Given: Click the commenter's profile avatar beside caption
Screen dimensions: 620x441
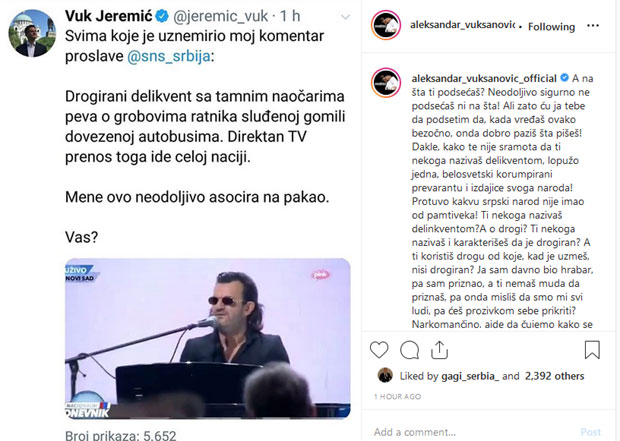Looking at the screenshot, I should pos(386,83).
